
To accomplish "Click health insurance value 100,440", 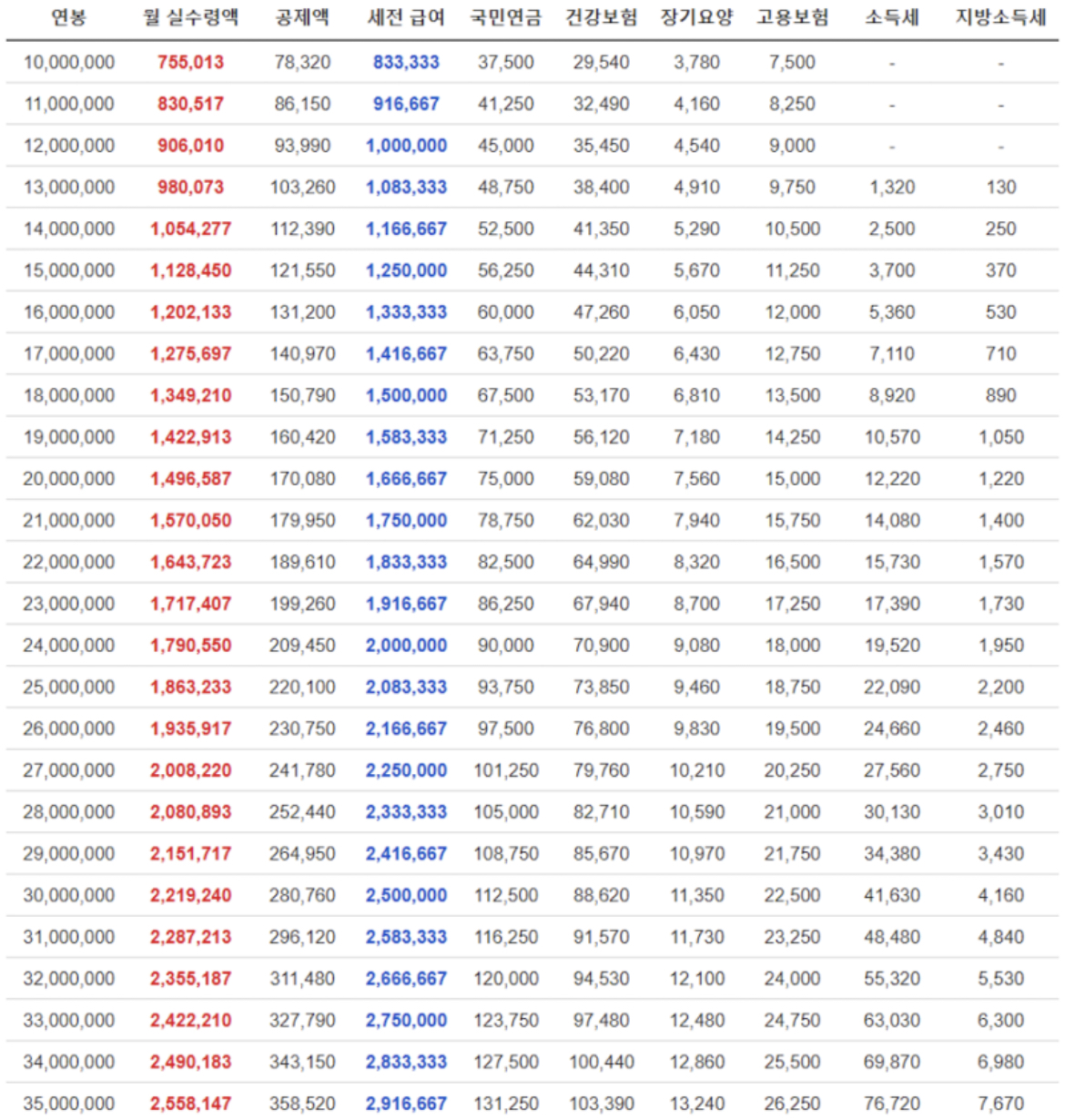I will (601, 1063).
